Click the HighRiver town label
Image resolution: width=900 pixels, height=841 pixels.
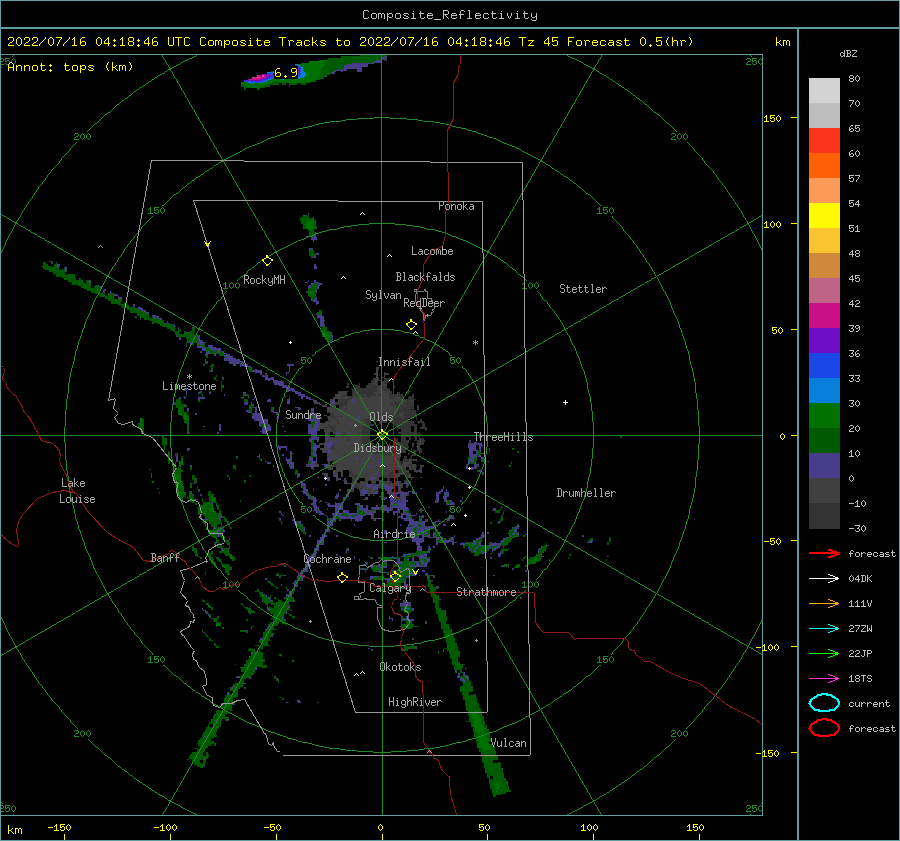[x=415, y=702]
